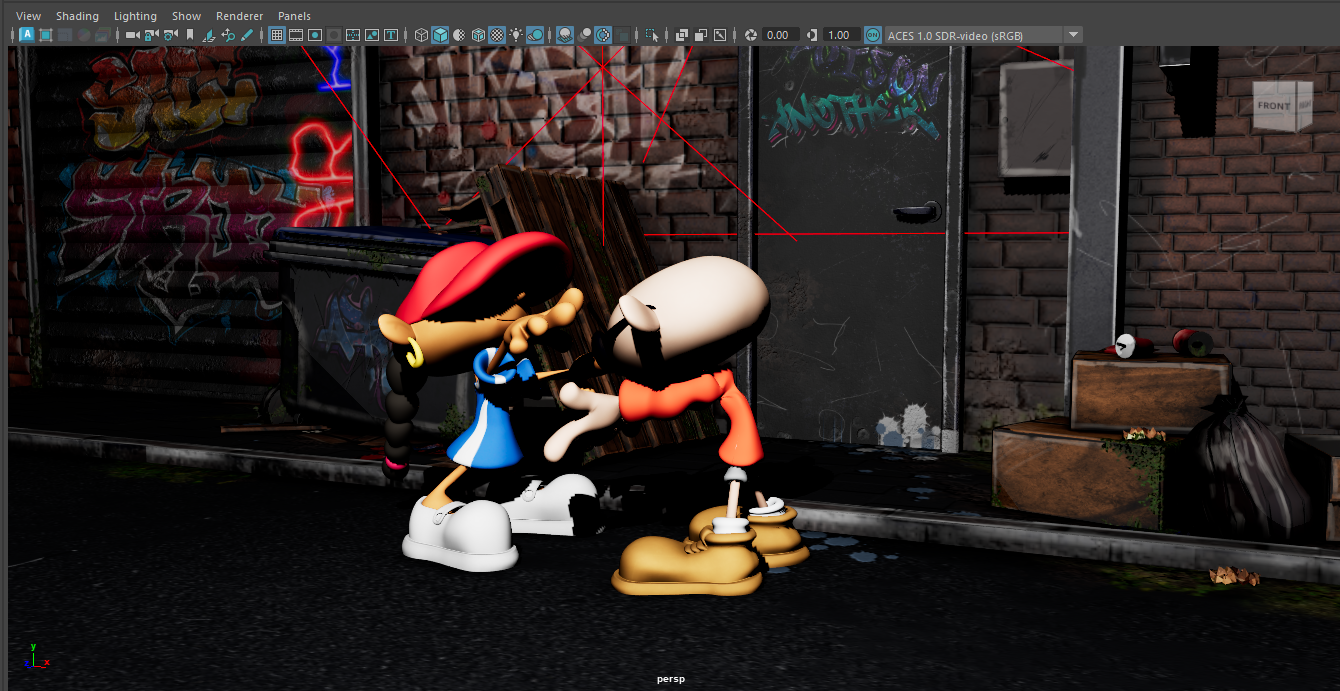Toggle the Resolution Gate icon
The height and width of the screenshot is (691, 1340).
click(315, 35)
